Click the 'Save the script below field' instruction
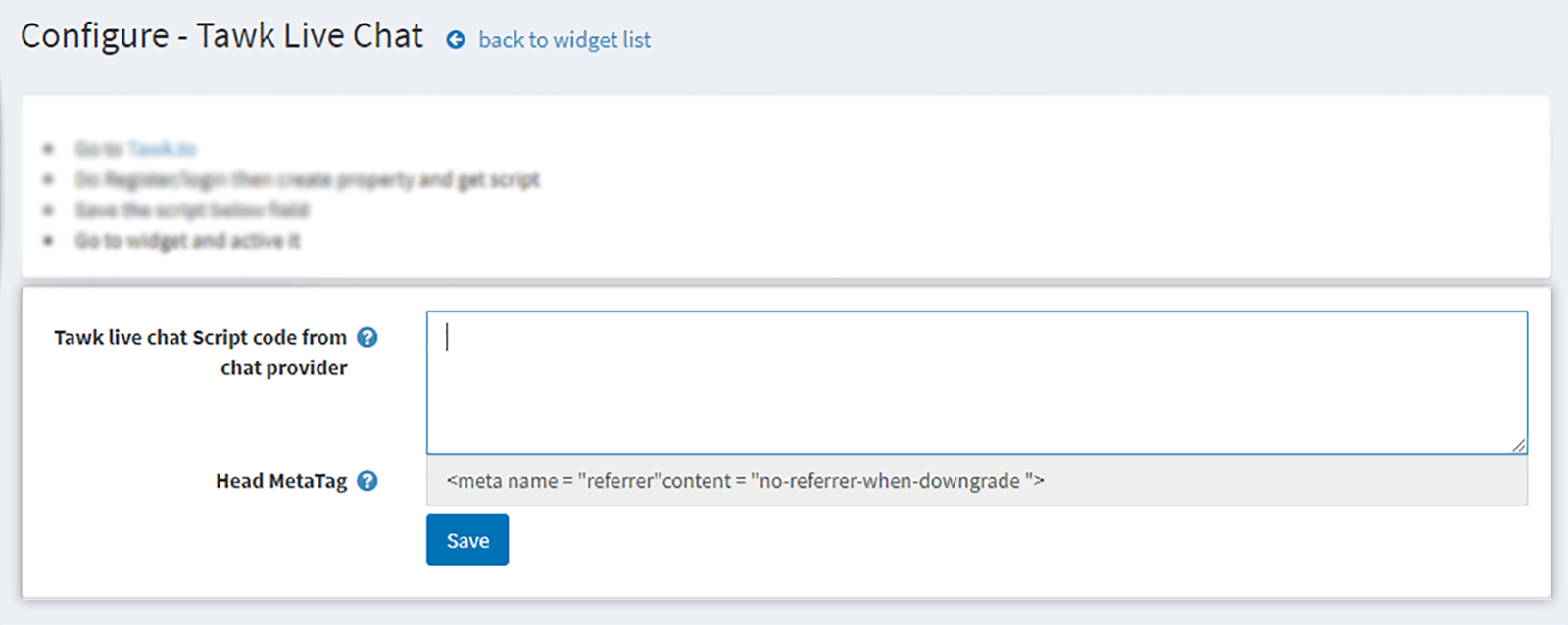Image resolution: width=1568 pixels, height=625 pixels. (x=191, y=210)
